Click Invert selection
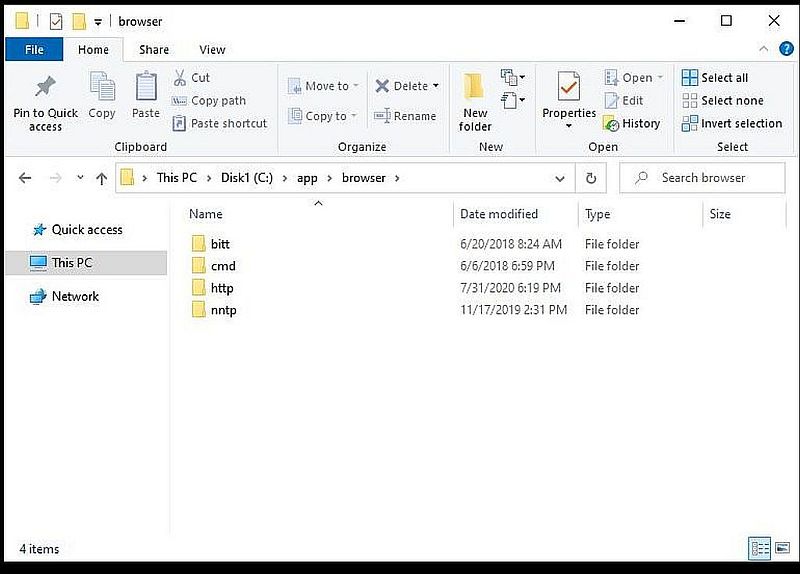This screenshot has width=800, height=574. pyautogui.click(x=732, y=123)
